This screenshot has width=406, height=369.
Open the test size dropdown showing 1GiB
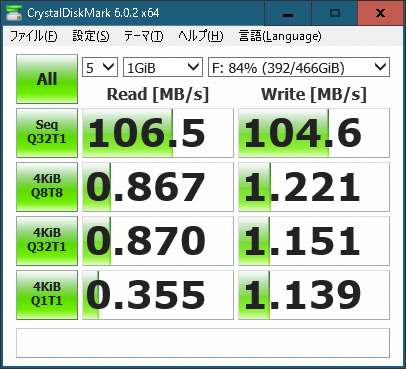(163, 68)
